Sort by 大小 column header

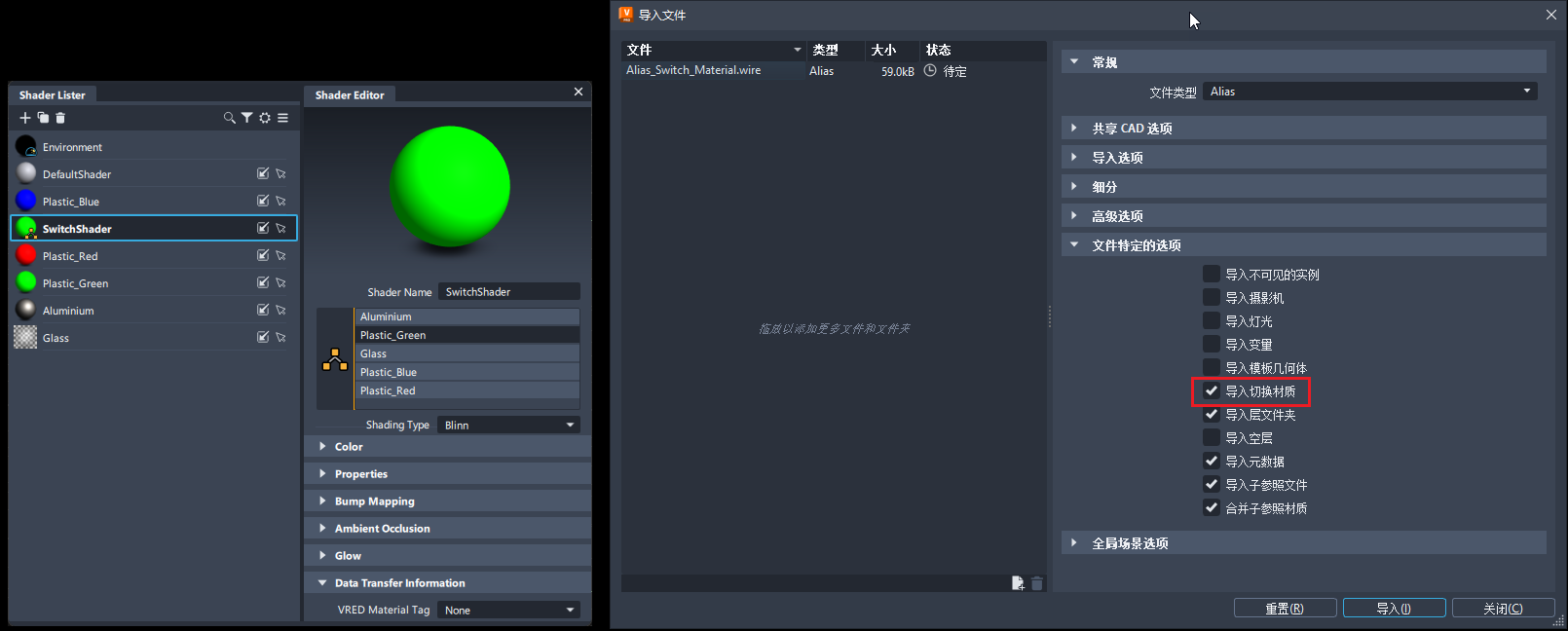click(x=892, y=50)
